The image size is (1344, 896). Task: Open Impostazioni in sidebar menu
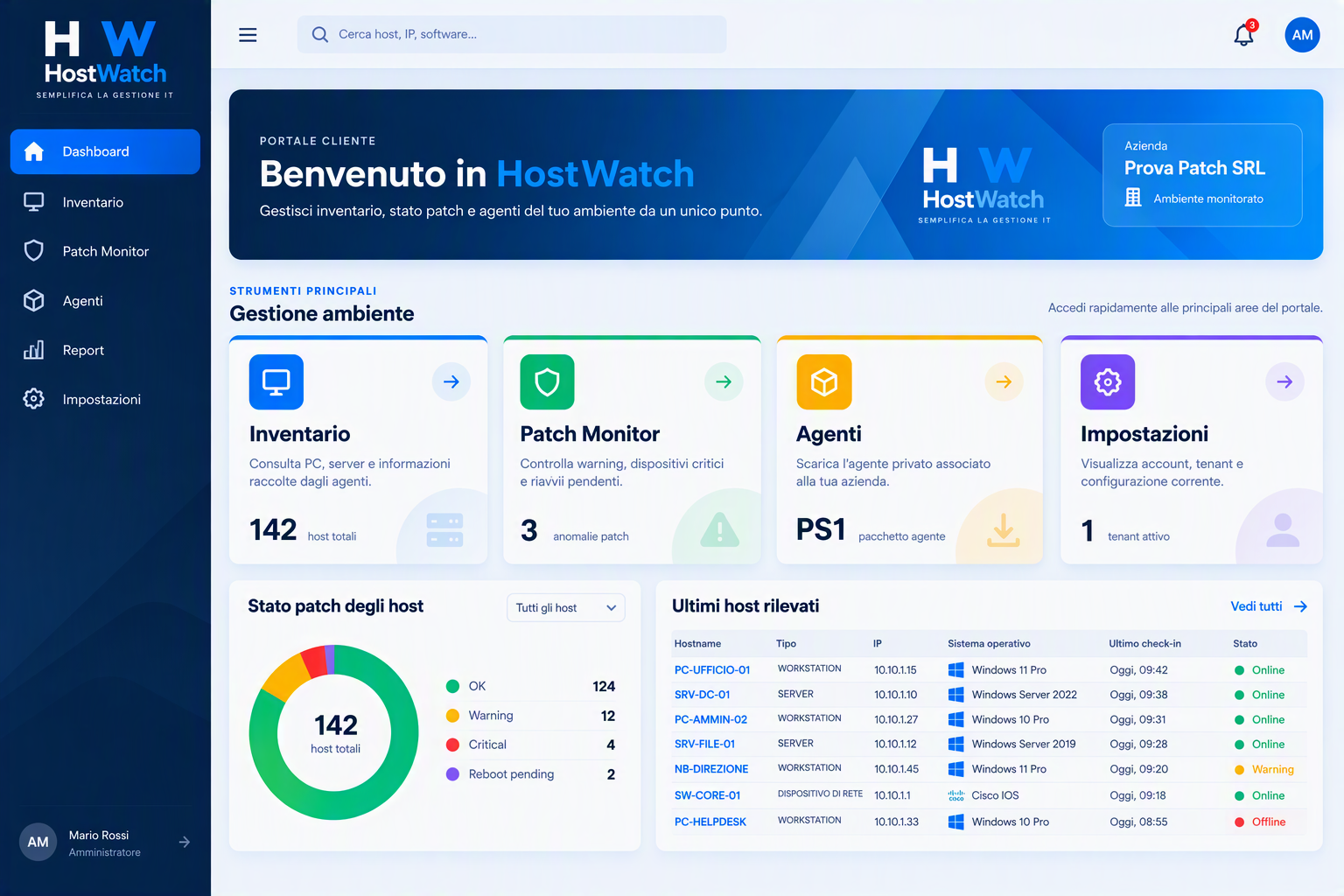[105, 399]
